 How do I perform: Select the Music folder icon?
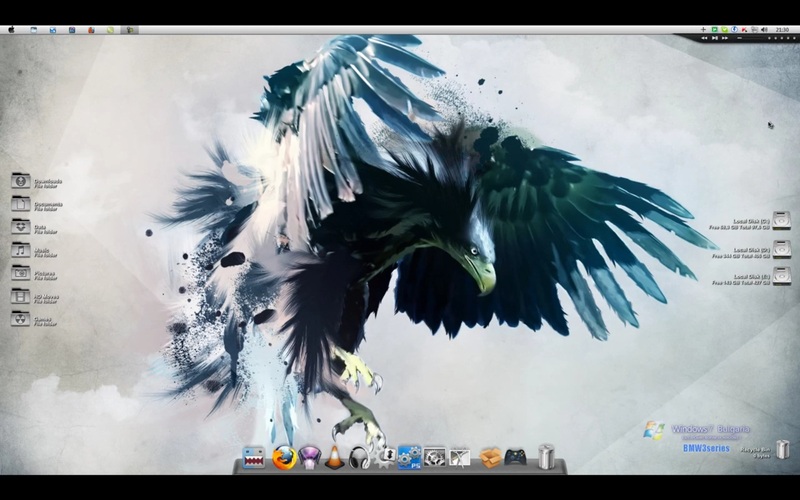(x=21, y=250)
